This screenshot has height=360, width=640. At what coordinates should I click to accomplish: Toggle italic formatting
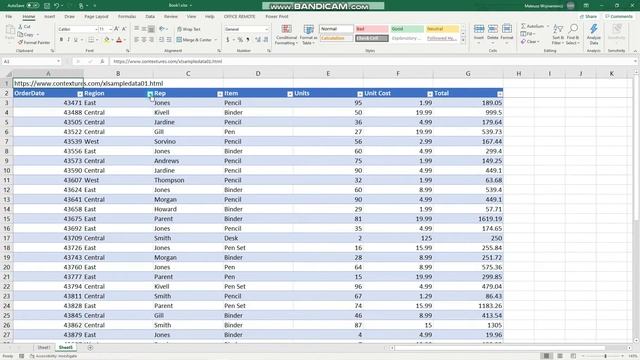[68, 40]
